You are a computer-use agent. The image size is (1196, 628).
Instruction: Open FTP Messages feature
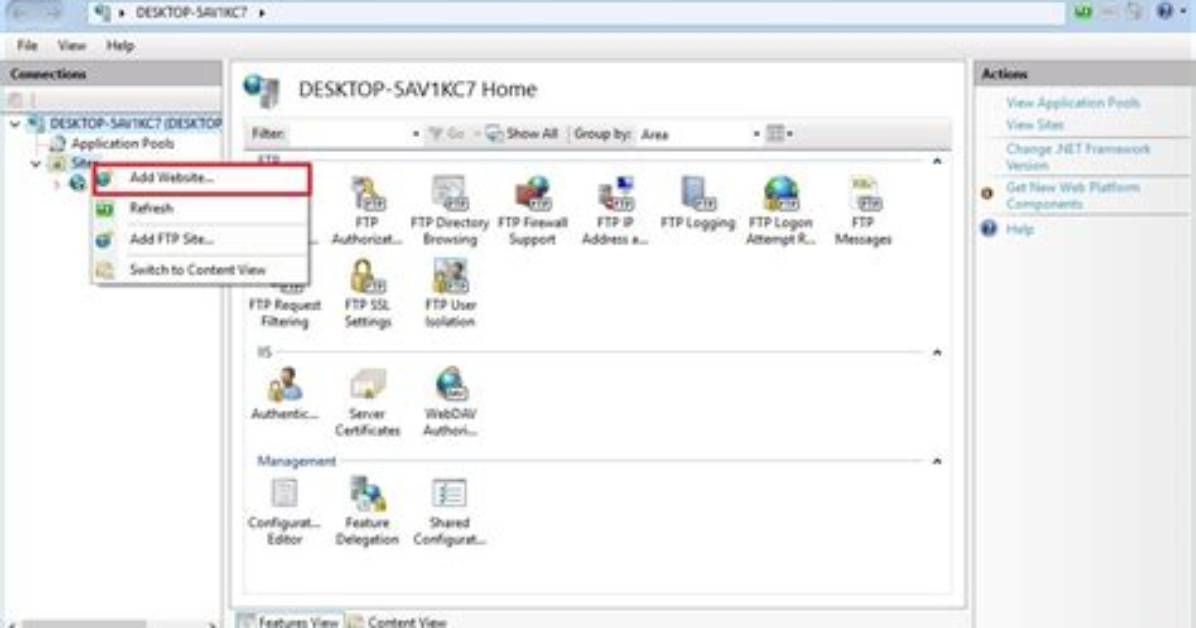(x=863, y=209)
